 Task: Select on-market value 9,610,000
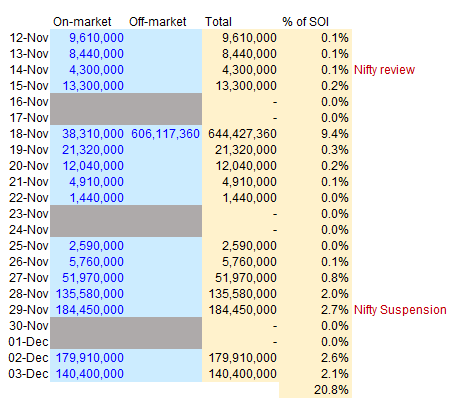click(x=96, y=38)
